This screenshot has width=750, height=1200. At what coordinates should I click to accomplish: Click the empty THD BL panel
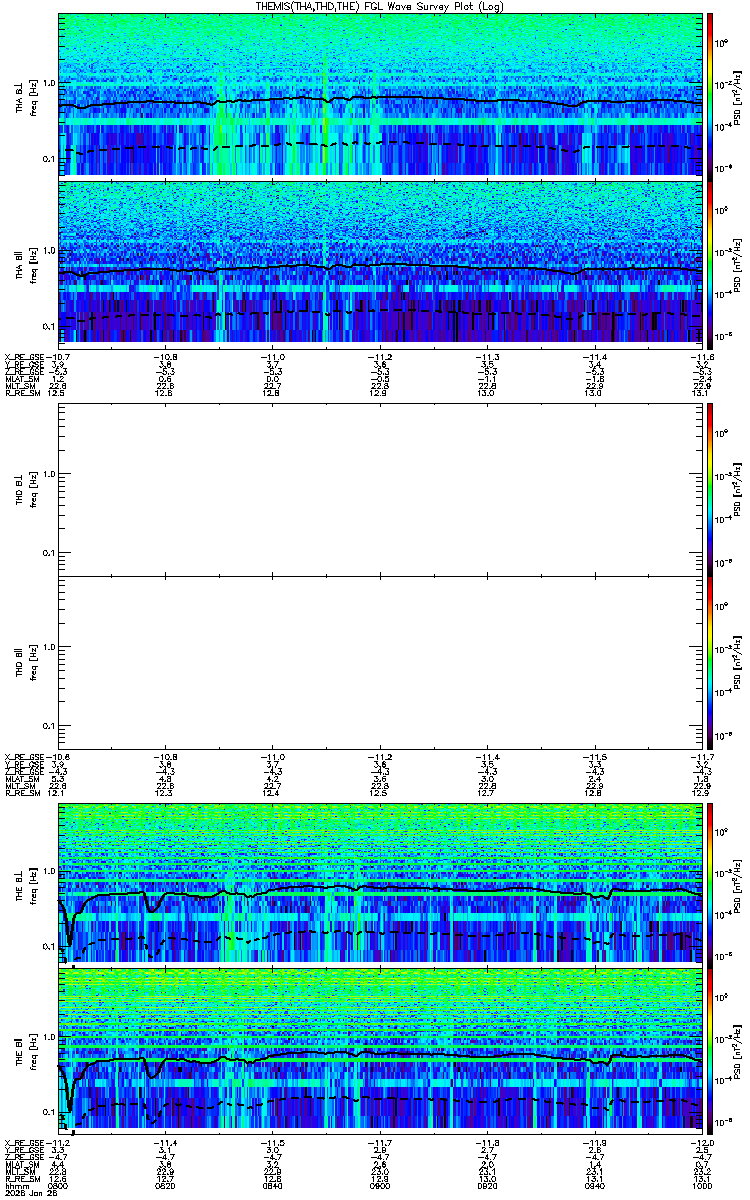click(381, 489)
